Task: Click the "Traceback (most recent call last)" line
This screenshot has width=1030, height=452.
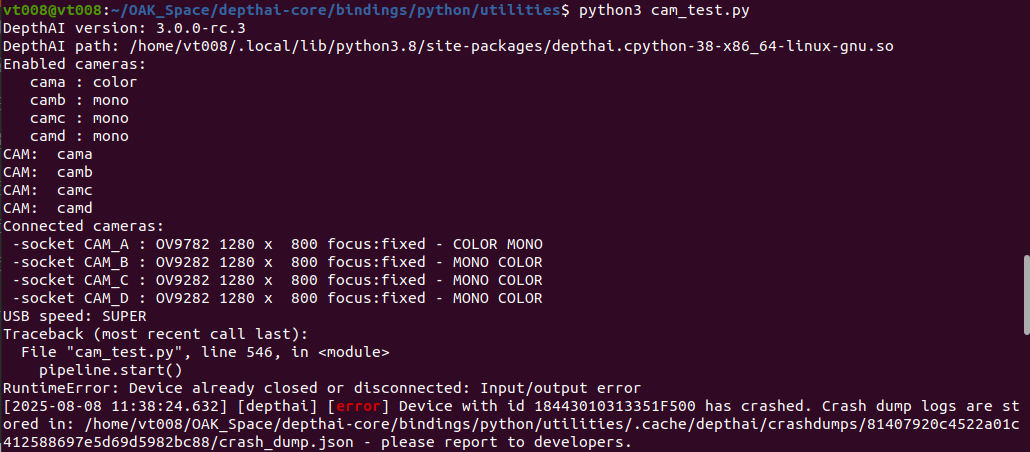Action: point(156,334)
